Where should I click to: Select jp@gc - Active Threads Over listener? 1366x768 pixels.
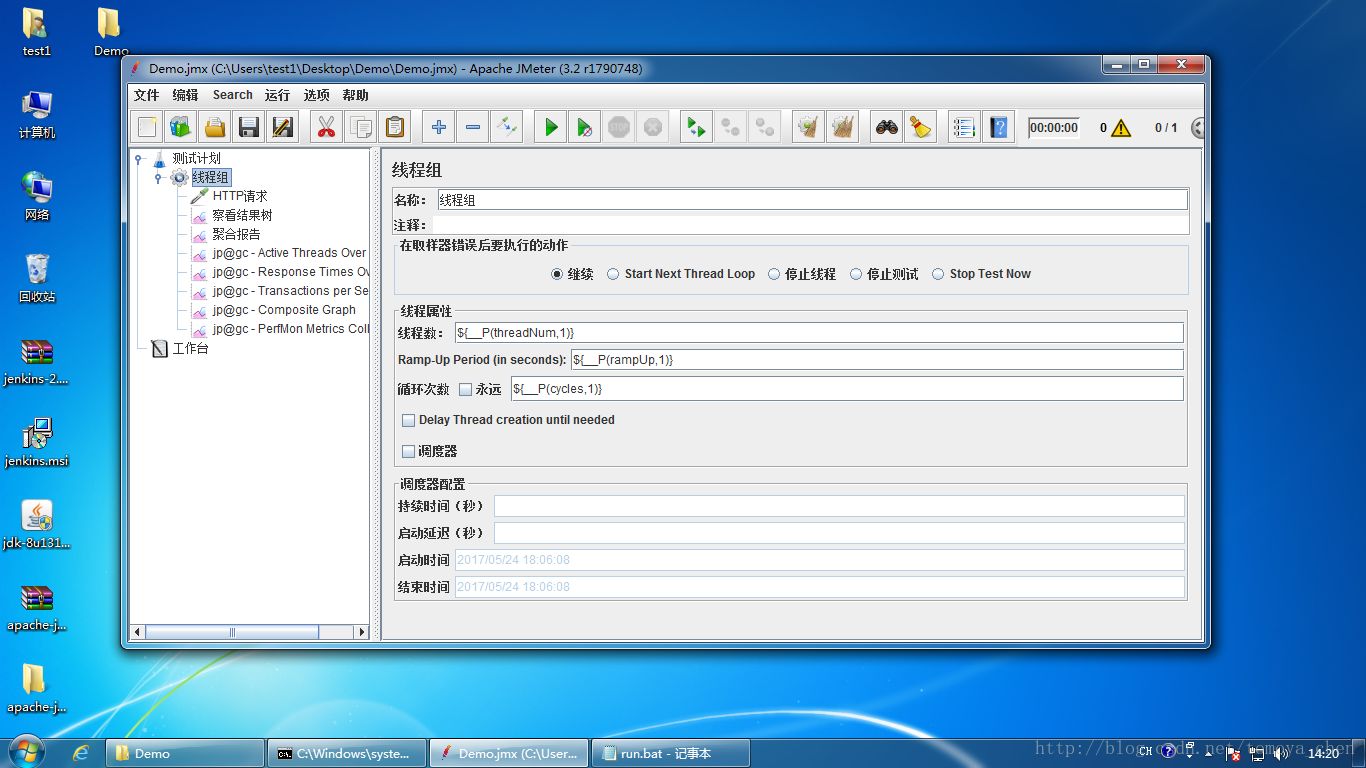pos(289,253)
